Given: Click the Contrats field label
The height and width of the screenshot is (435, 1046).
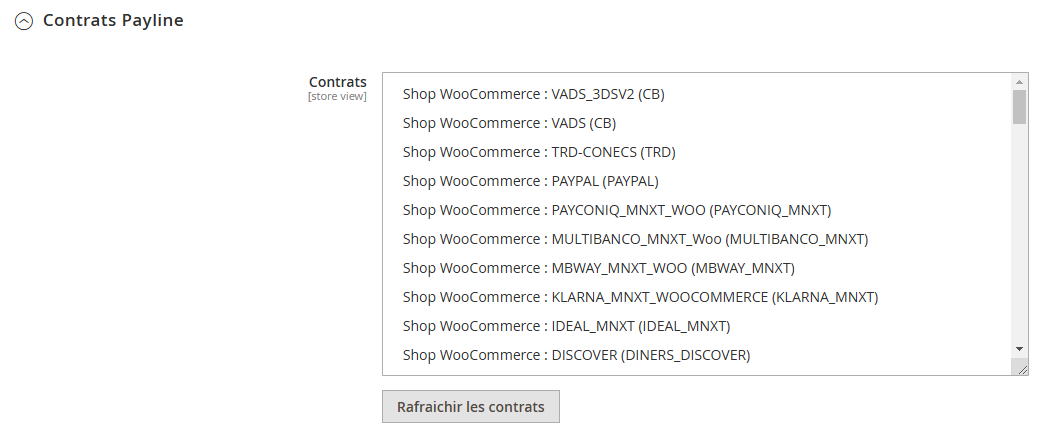Looking at the screenshot, I should coord(337,82).
